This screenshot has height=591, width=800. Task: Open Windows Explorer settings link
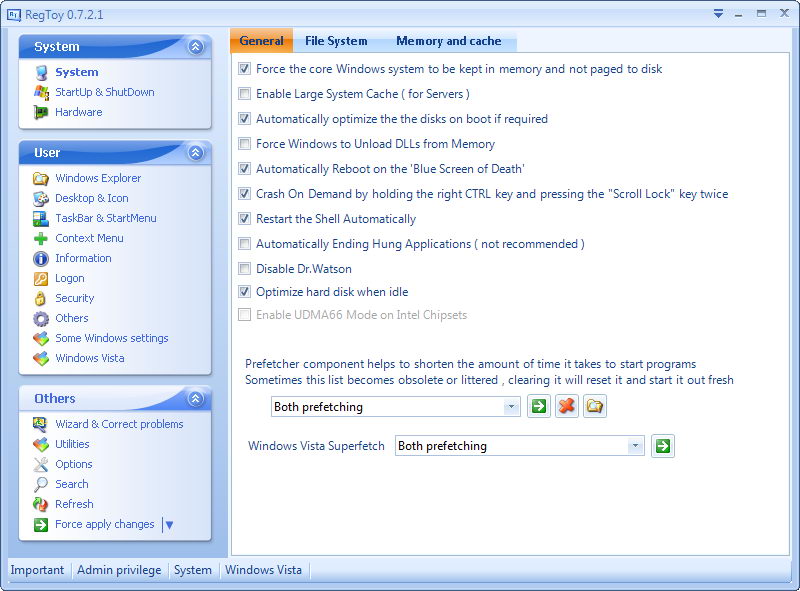click(98, 179)
